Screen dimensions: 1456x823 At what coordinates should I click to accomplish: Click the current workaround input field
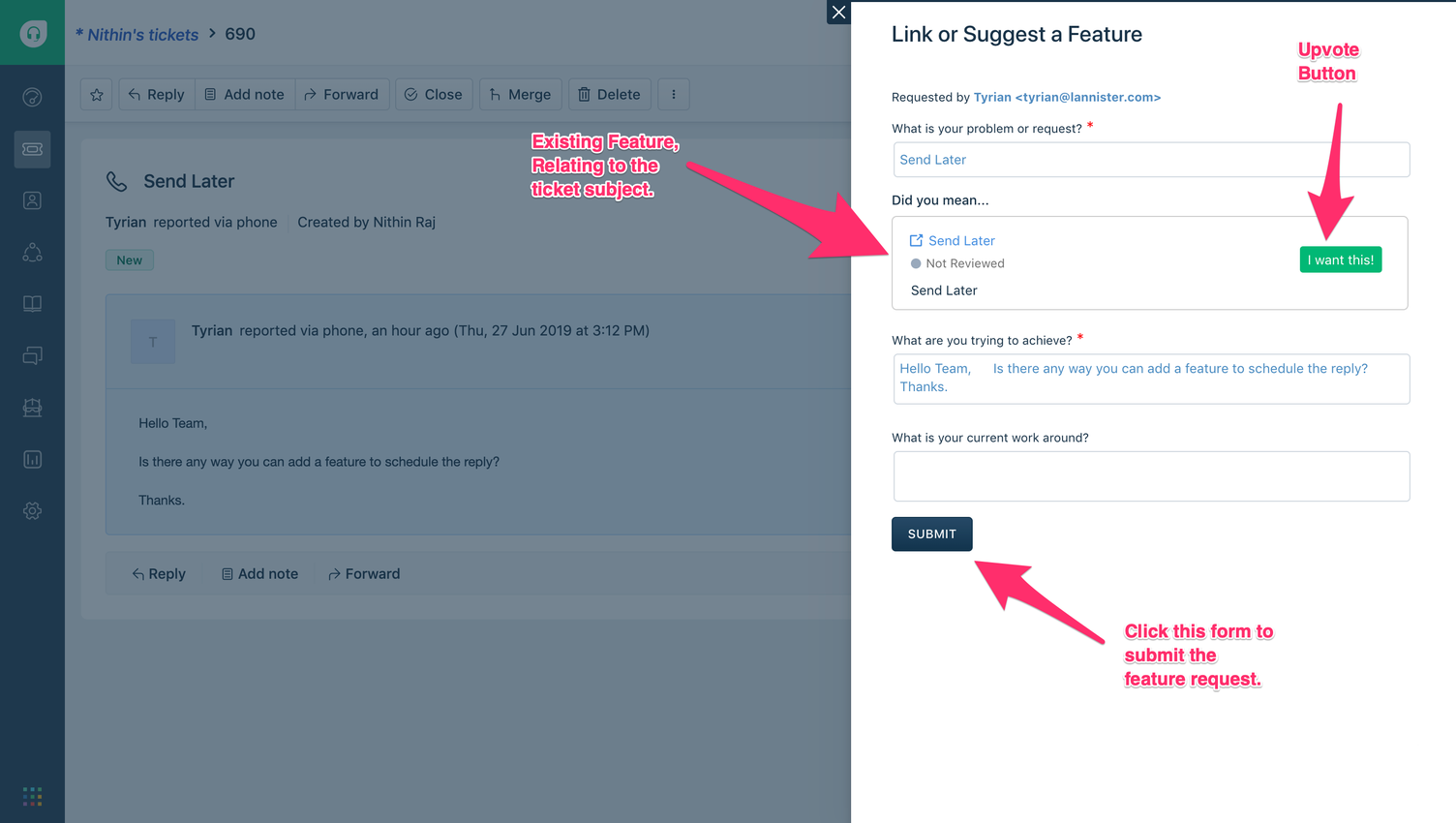coord(1150,475)
